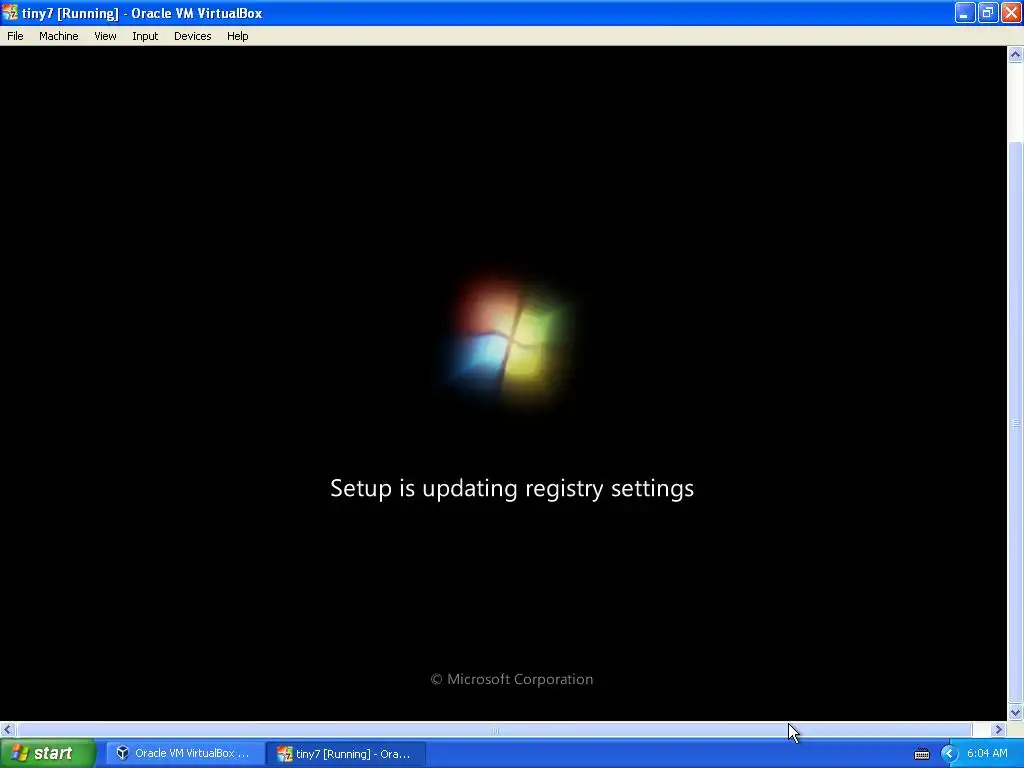Click the 6:04 AM clock
1024x768 pixels.
(987, 754)
